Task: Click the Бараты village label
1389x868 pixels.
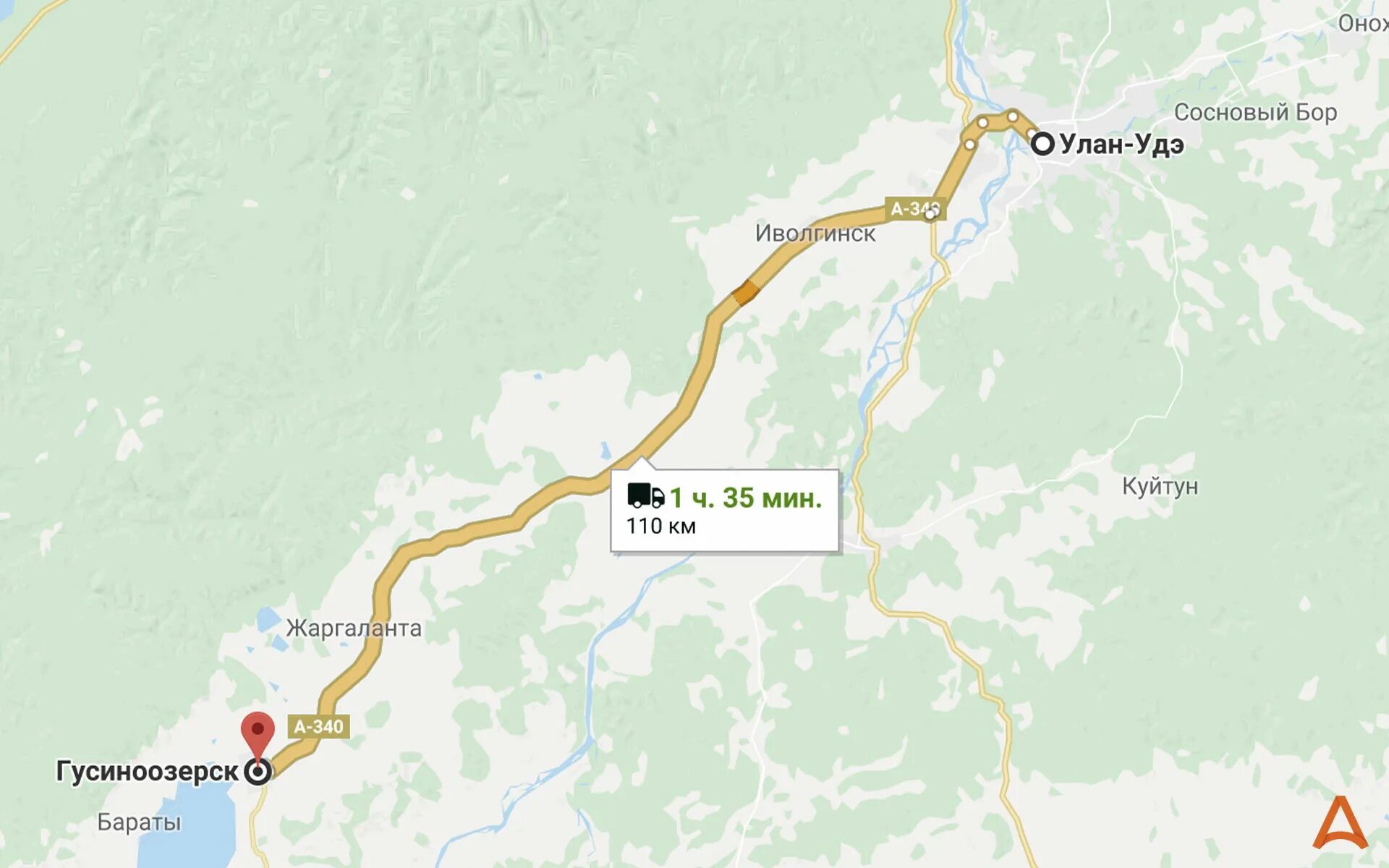Action: tap(139, 822)
